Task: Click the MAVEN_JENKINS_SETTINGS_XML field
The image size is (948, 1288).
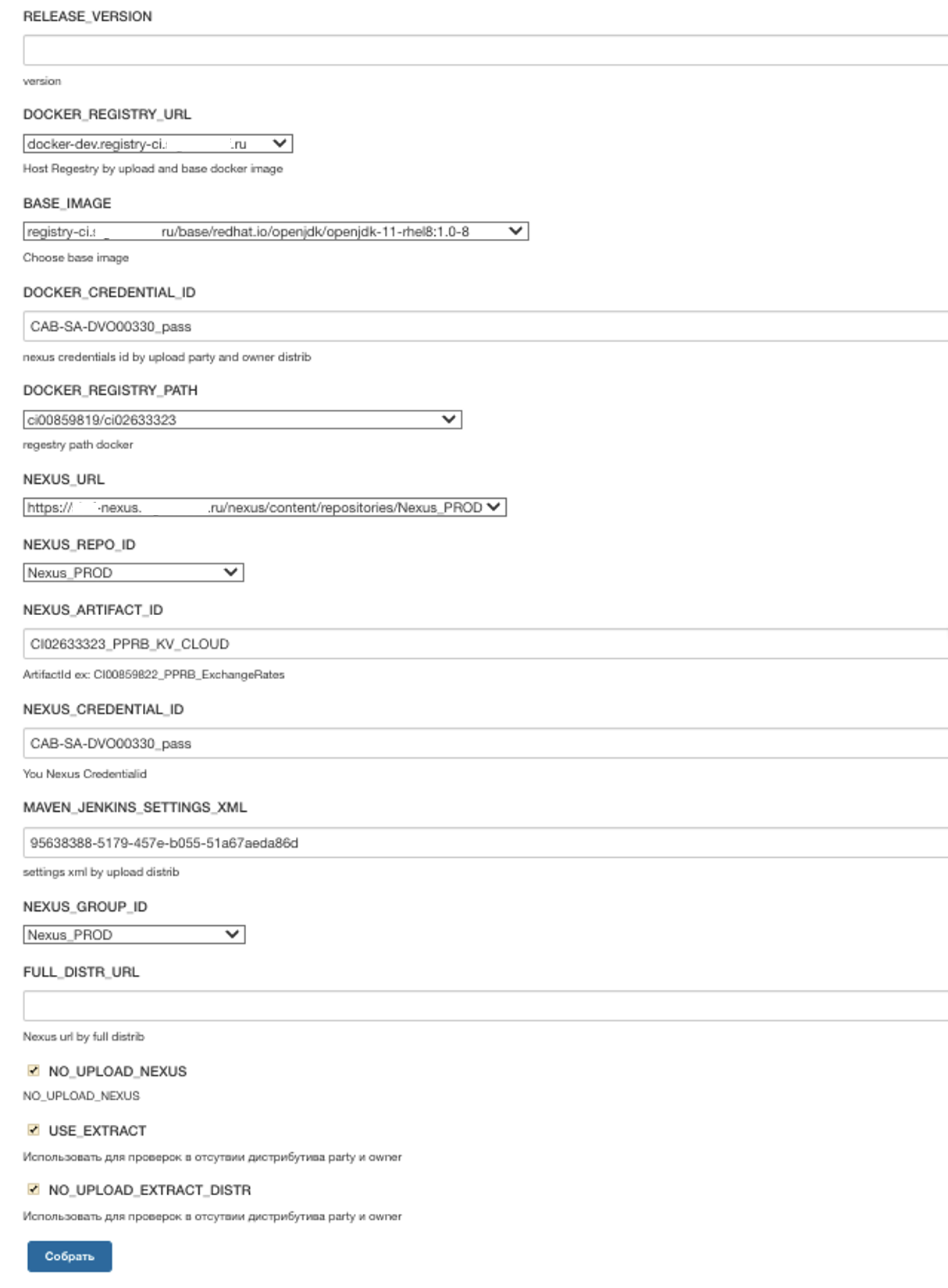Action: [x=484, y=843]
